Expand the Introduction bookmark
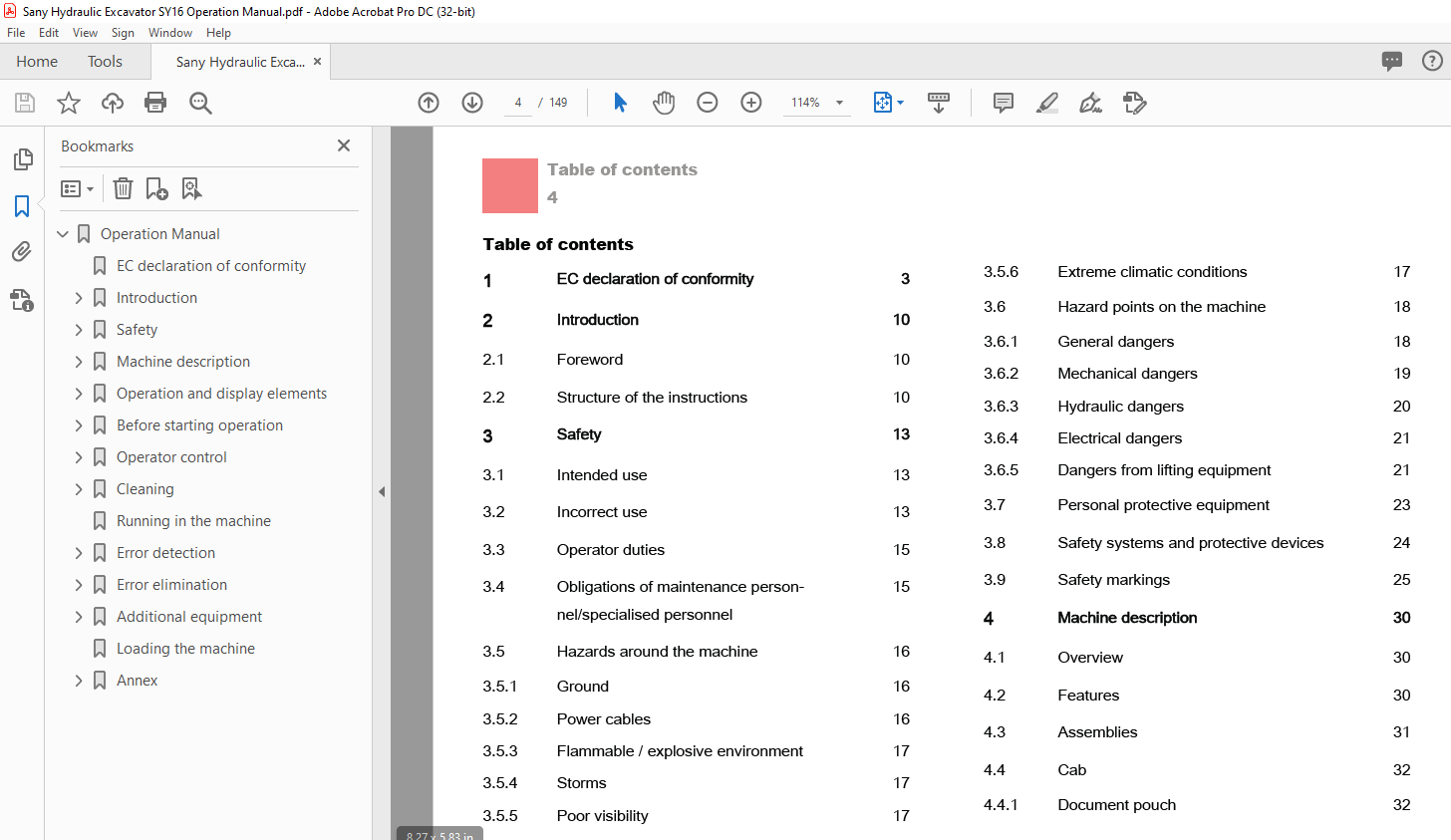Screen dimensions: 1451x840 [79, 298]
